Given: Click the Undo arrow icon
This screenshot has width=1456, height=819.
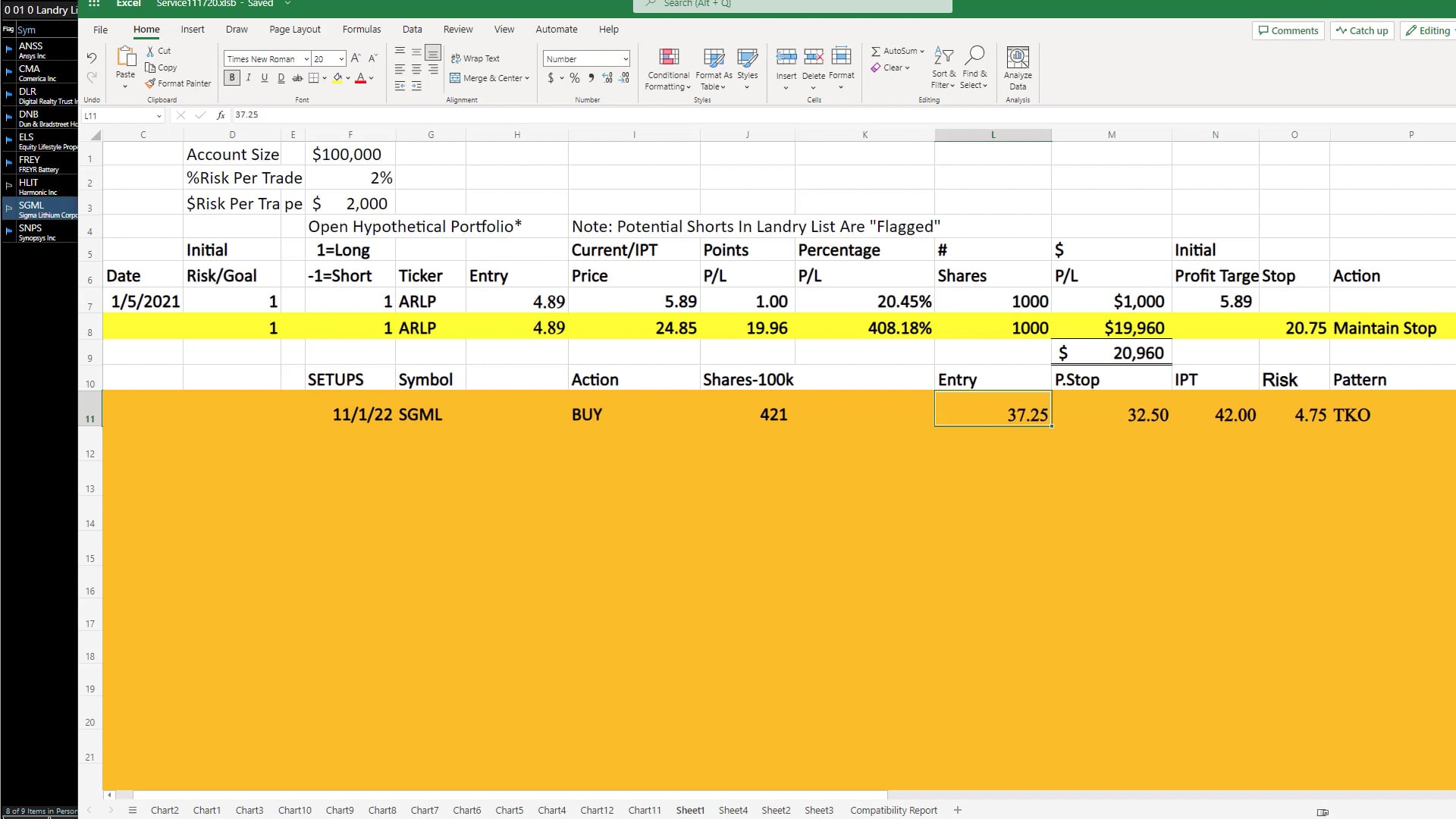Looking at the screenshot, I should pyautogui.click(x=92, y=58).
